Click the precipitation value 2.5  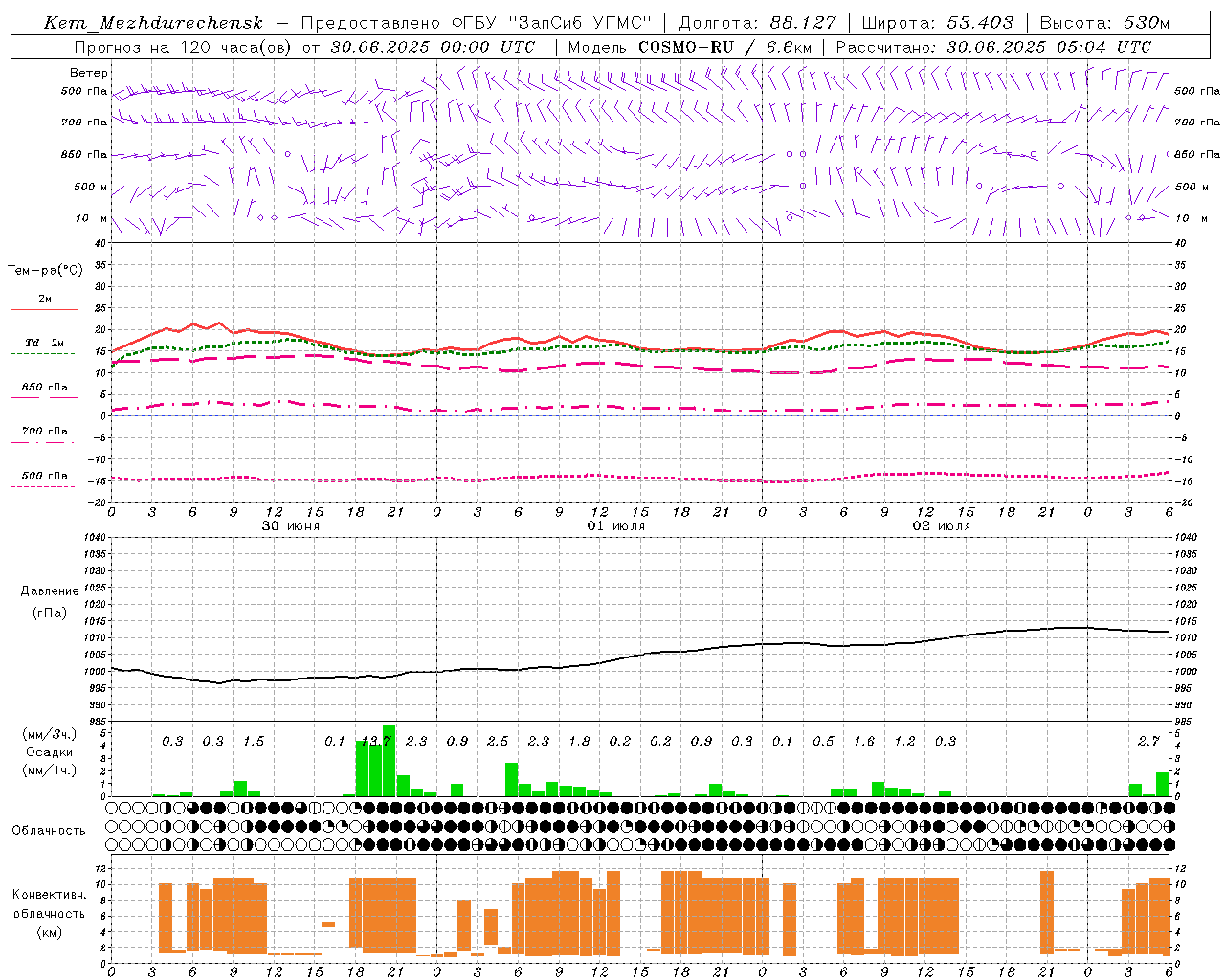498,742
